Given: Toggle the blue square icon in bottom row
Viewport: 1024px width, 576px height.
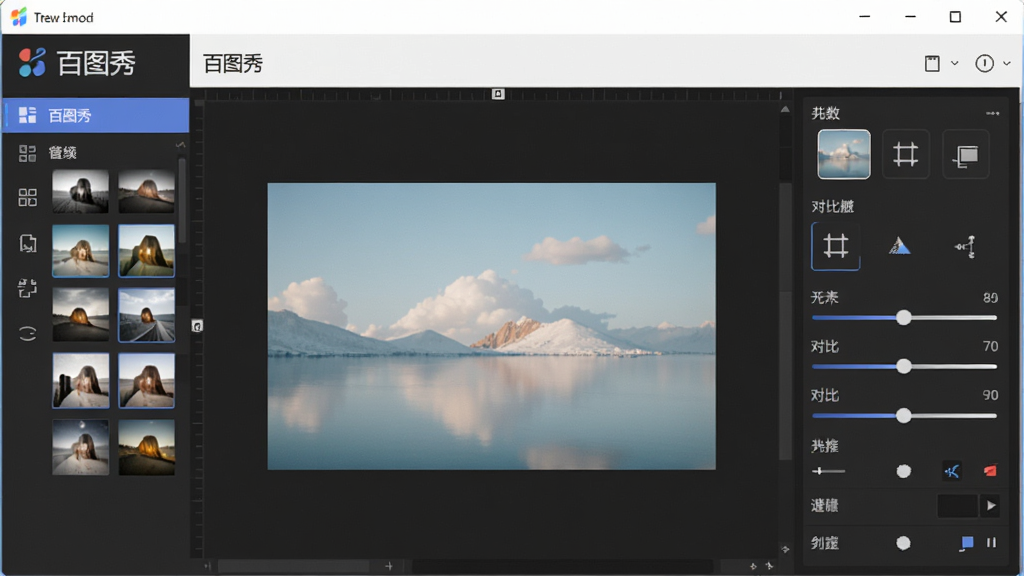Looking at the screenshot, I should [967, 543].
